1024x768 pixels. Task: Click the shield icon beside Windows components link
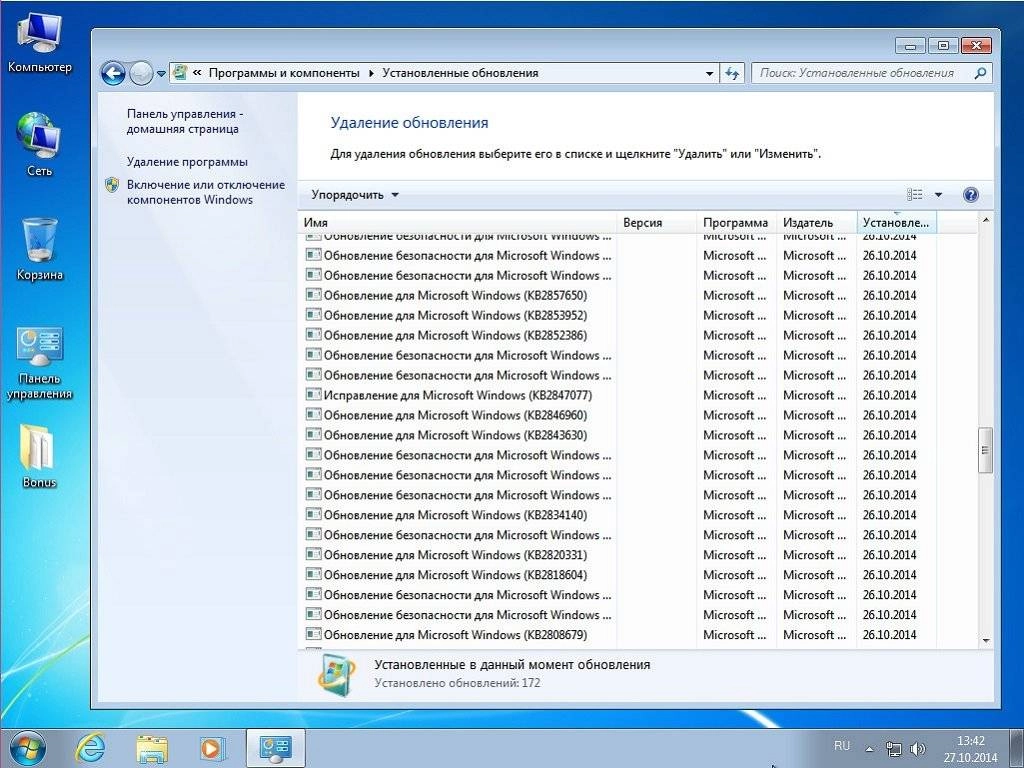(112, 185)
